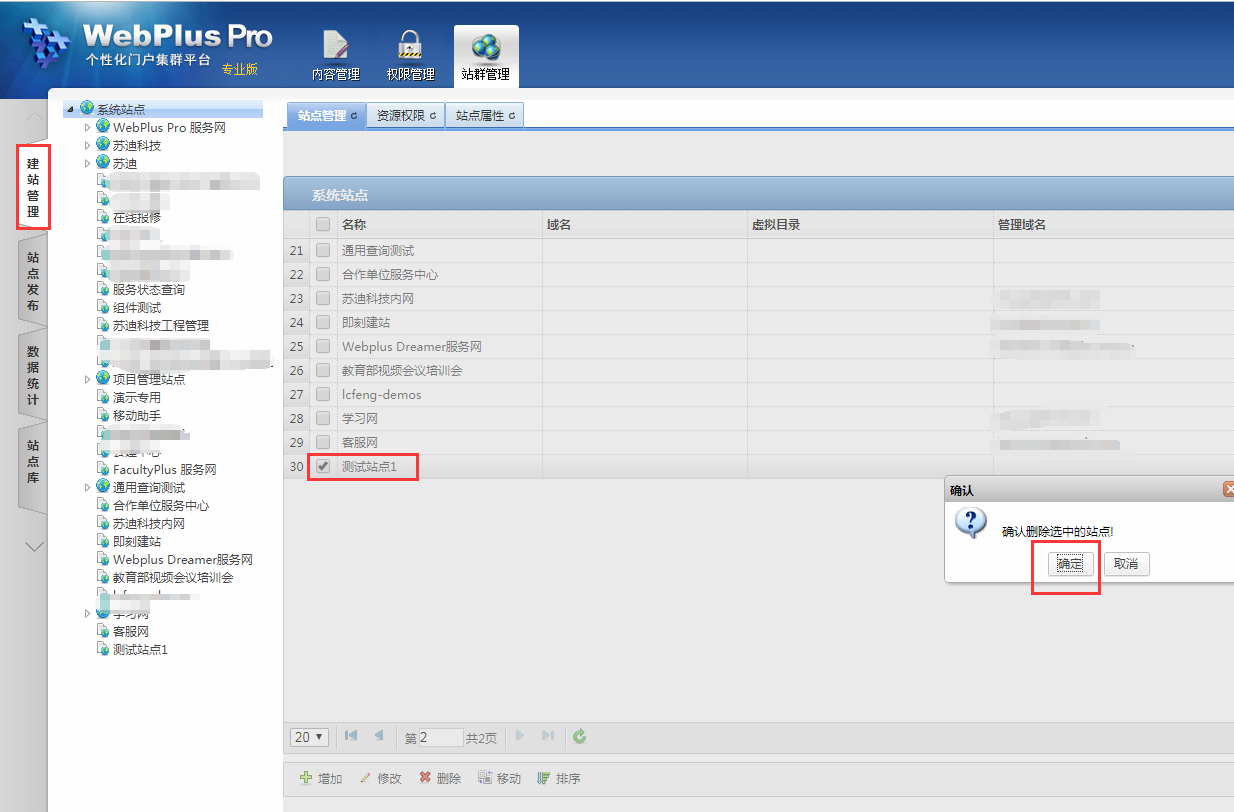The image size is (1234, 812).
Task: Click 取消 in the confirm dialog
Action: coord(1126,564)
